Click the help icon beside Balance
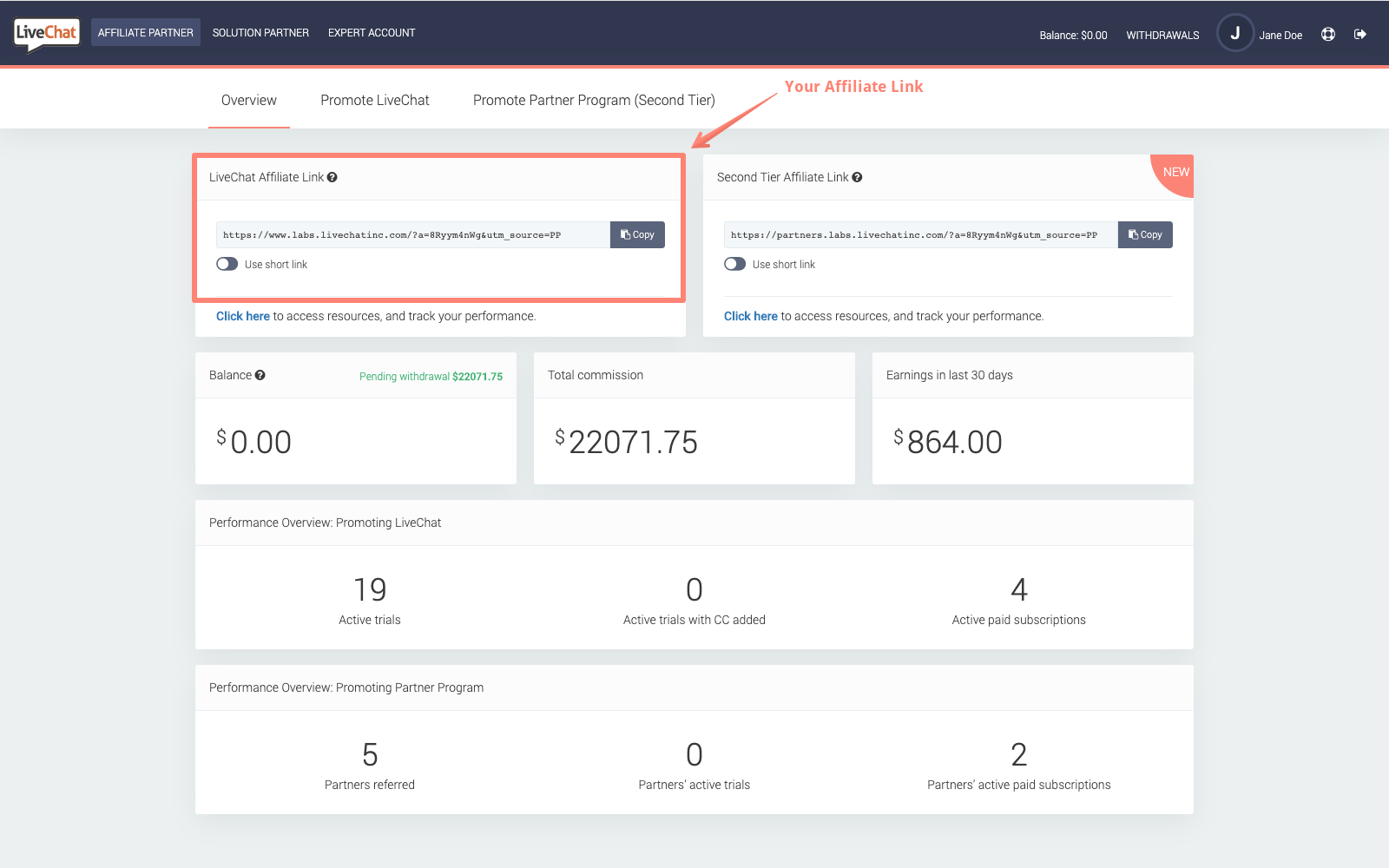This screenshot has width=1389, height=868. 260,375
